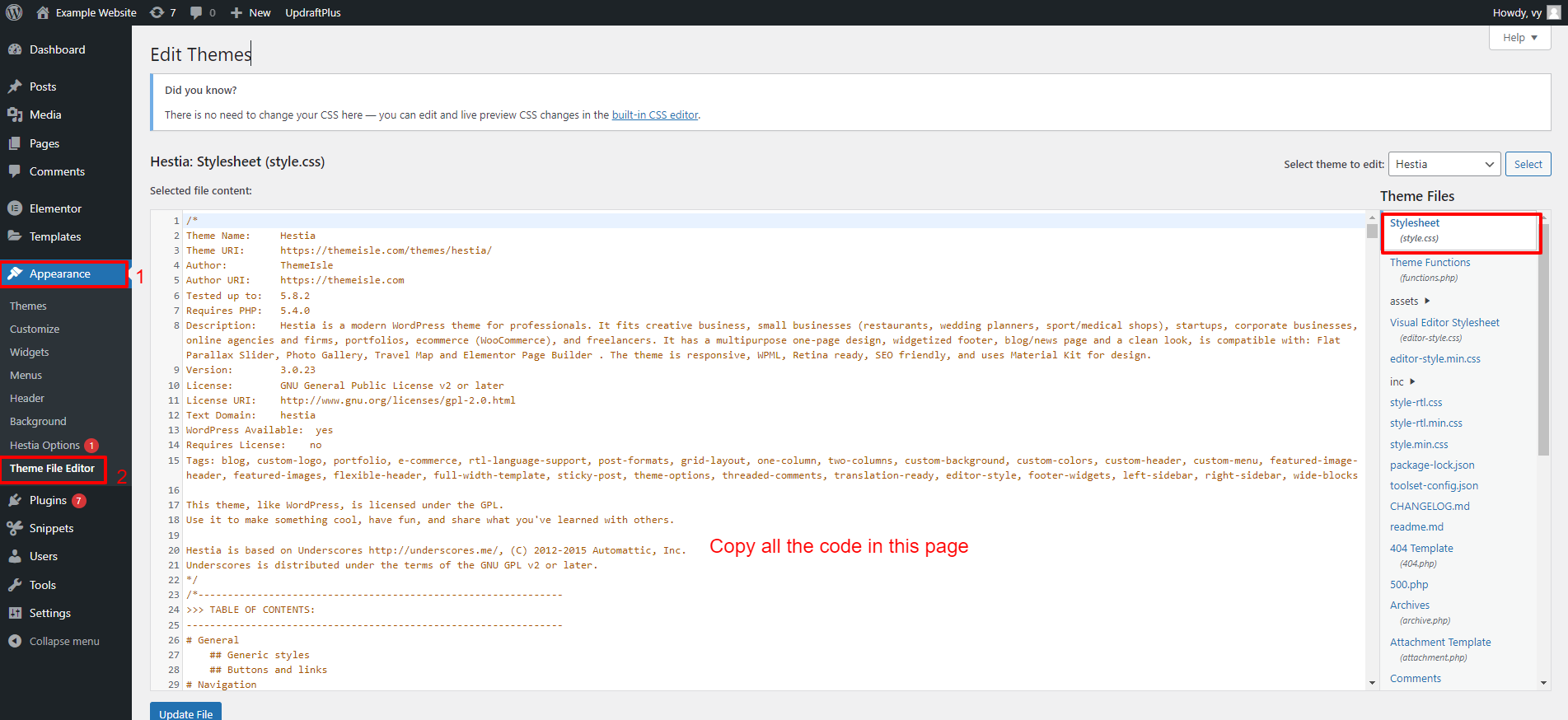
Task: Click the Users person icon
Action: tap(15, 556)
